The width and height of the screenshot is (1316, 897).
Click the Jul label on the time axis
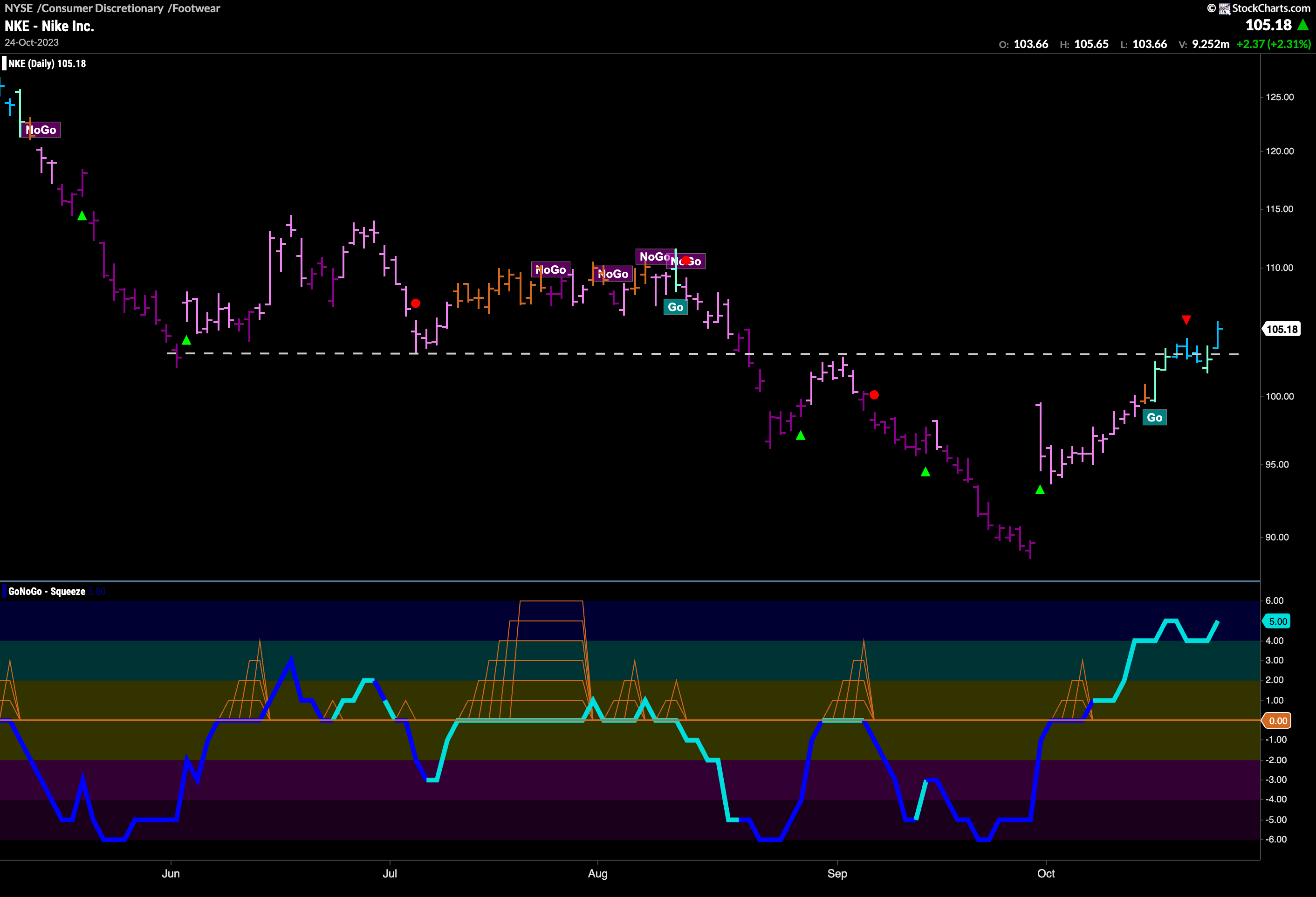click(x=390, y=873)
